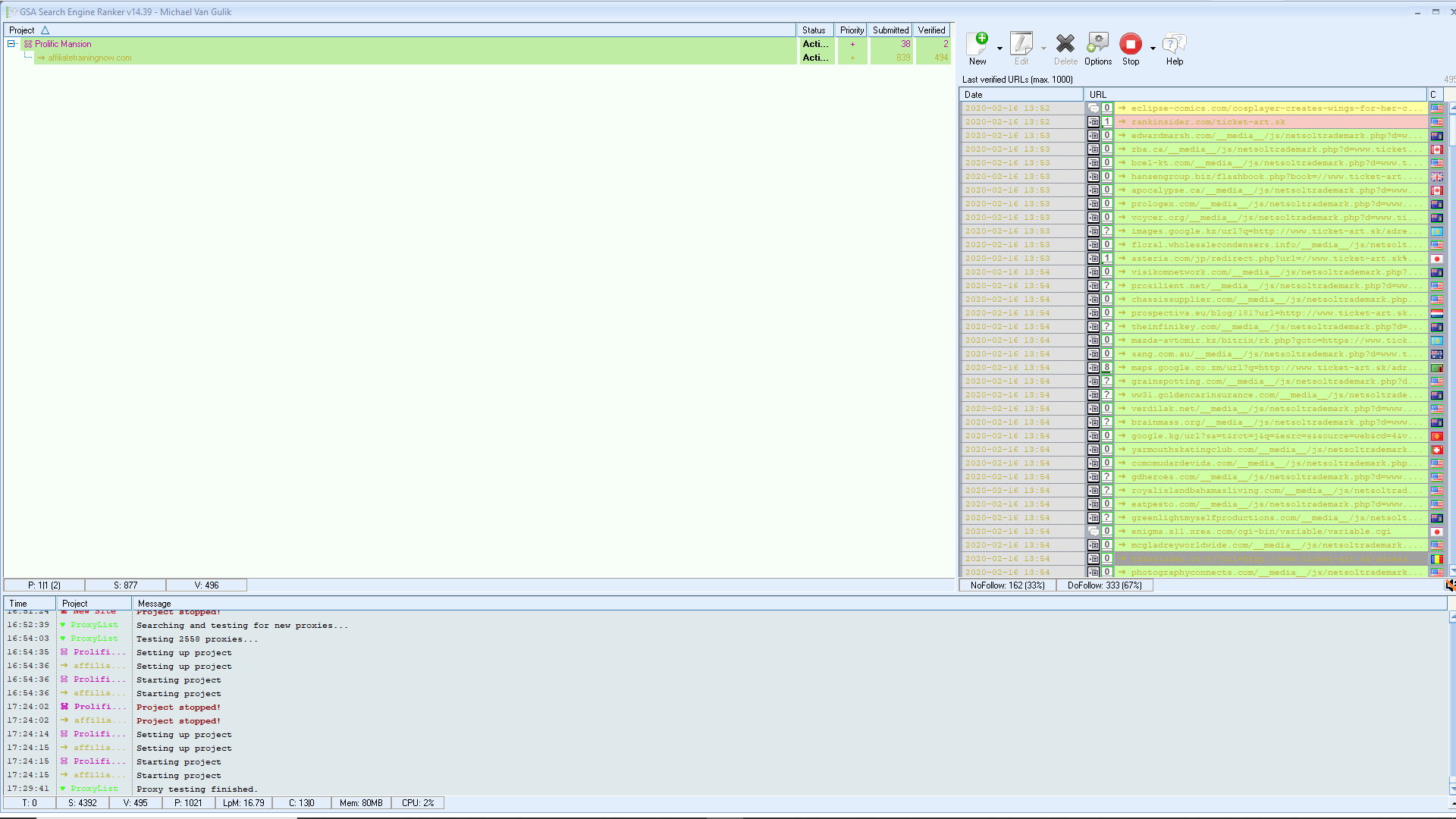Click the comment icon on enigma.s11.xrea.com row
The width and height of the screenshot is (1456, 819).
tap(1094, 532)
